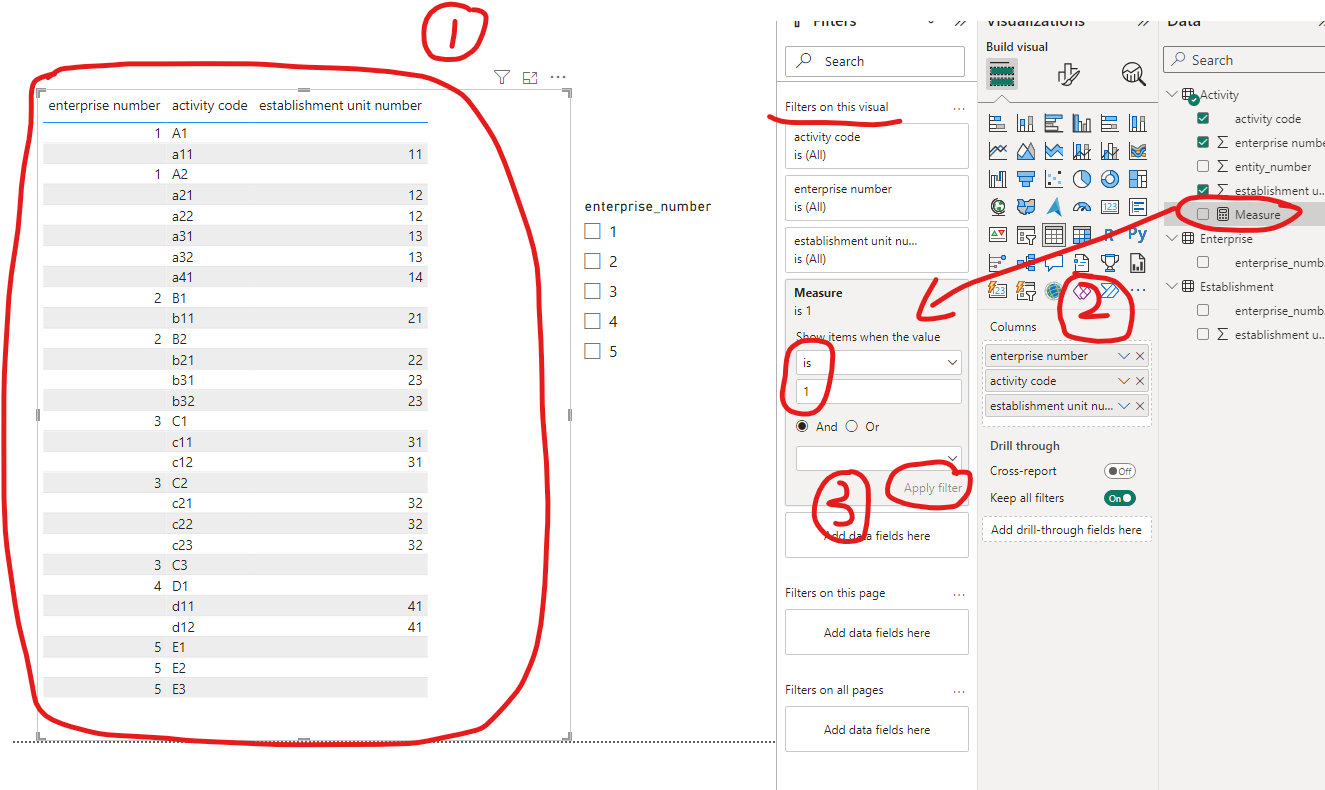Click the Filters pane search field
The image size is (1325, 790).
pos(875,61)
